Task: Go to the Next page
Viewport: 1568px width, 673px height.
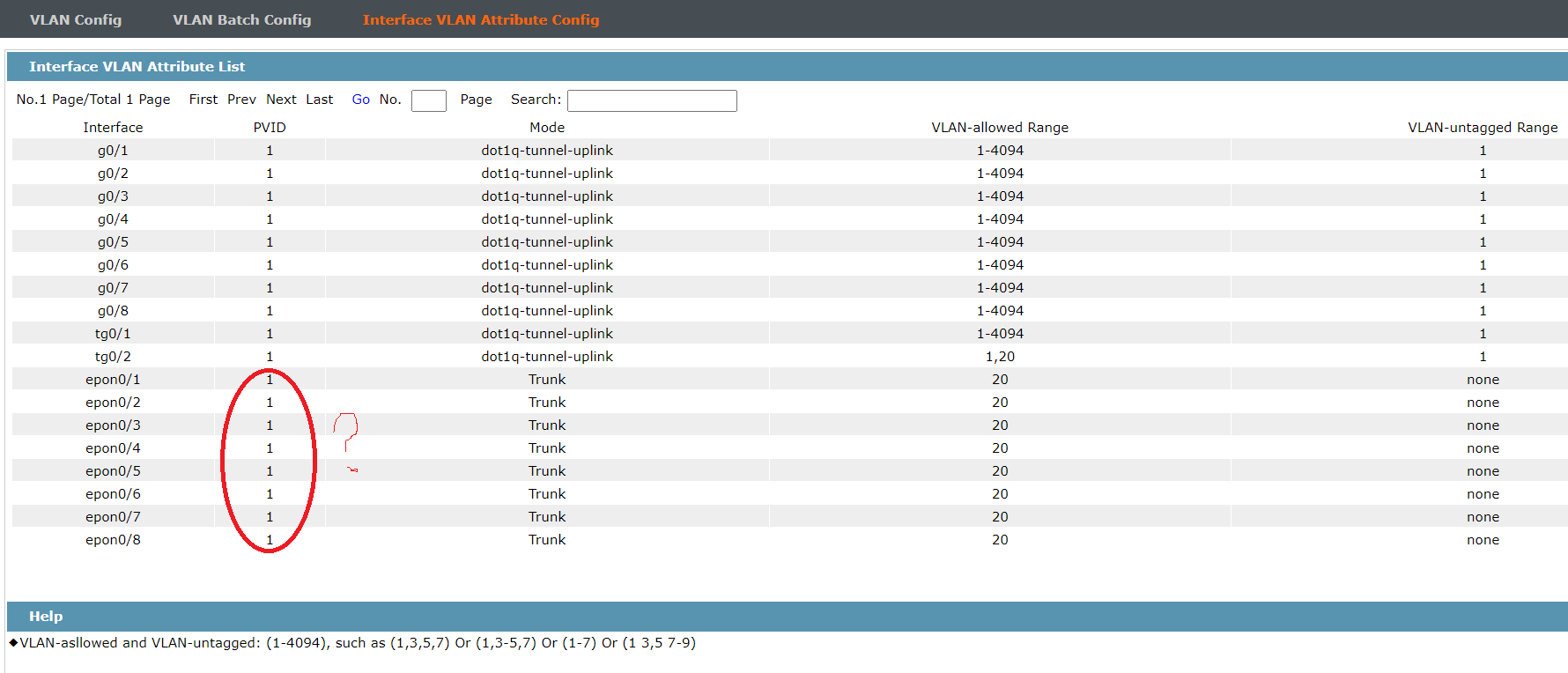Action: [x=282, y=100]
